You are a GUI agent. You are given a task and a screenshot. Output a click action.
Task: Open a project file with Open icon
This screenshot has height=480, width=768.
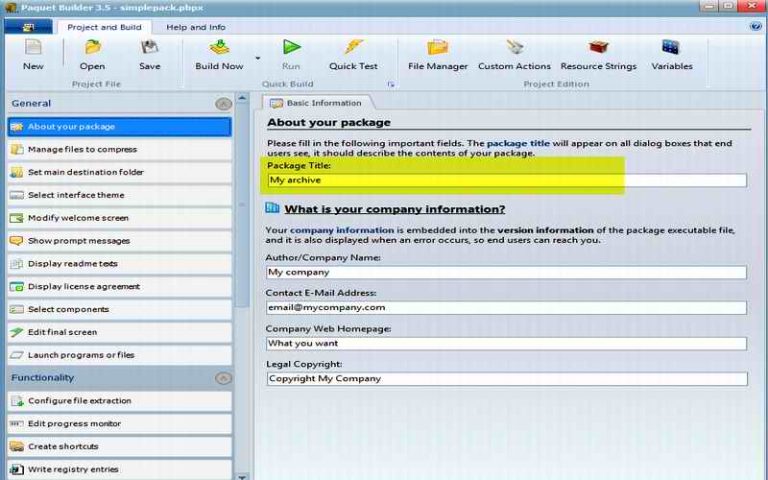click(92, 54)
